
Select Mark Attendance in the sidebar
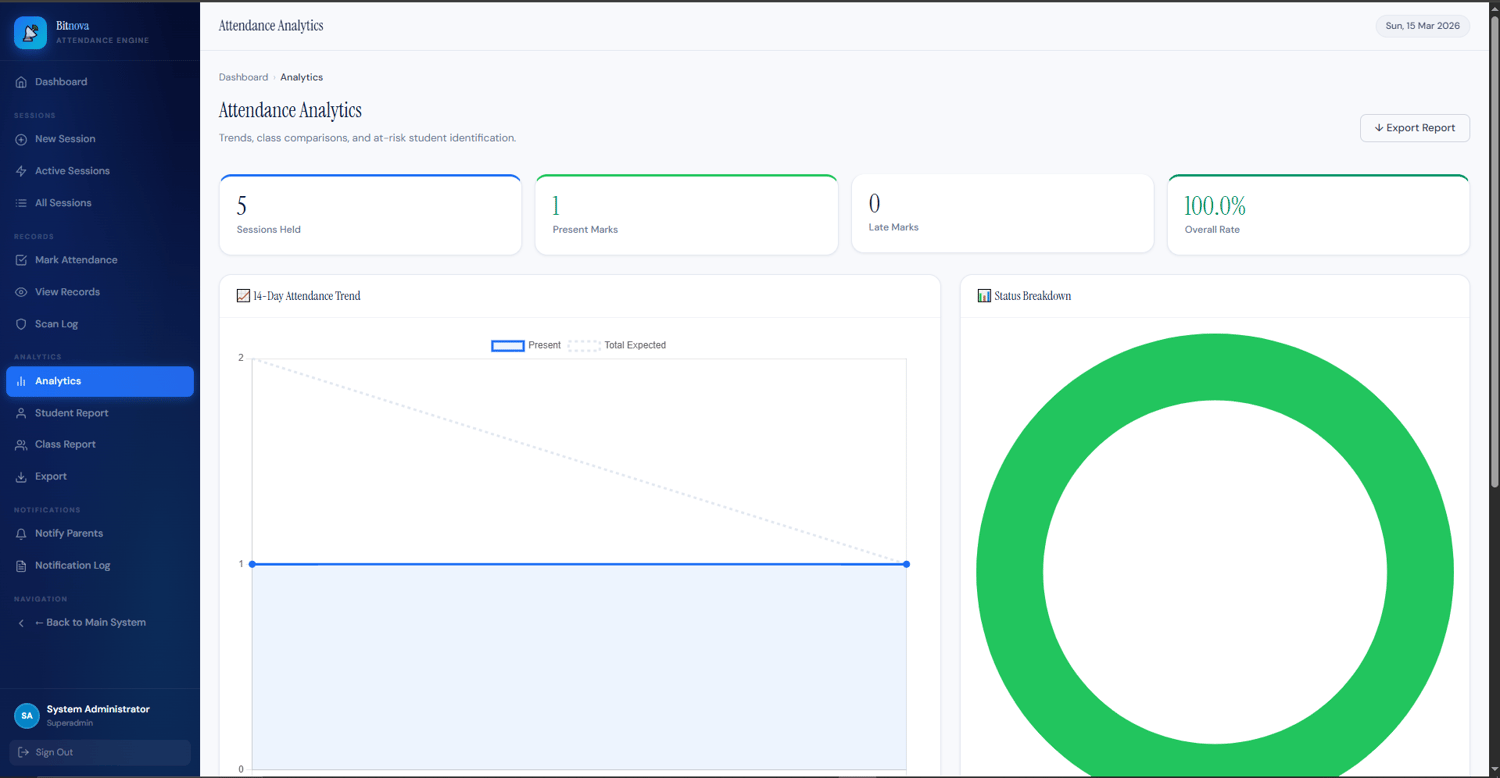(100, 260)
